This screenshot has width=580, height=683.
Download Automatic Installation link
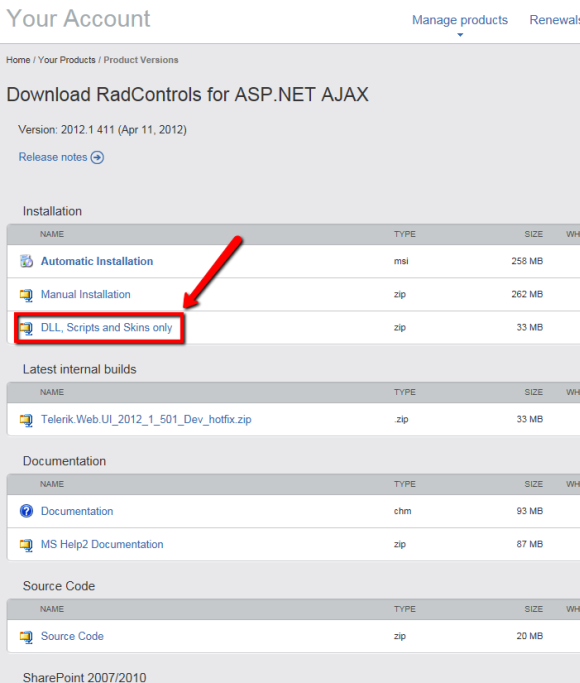[97, 261]
